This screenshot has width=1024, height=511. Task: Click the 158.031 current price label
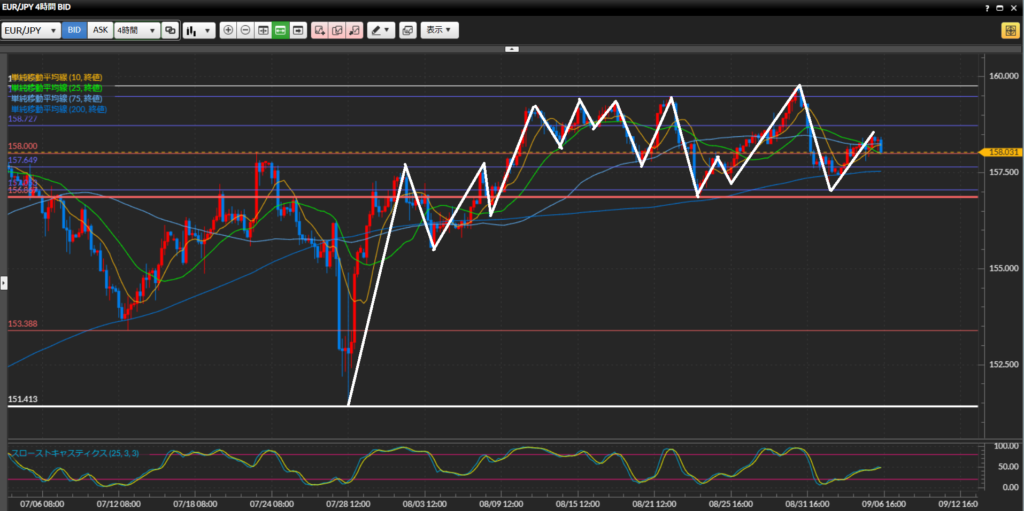1001,152
